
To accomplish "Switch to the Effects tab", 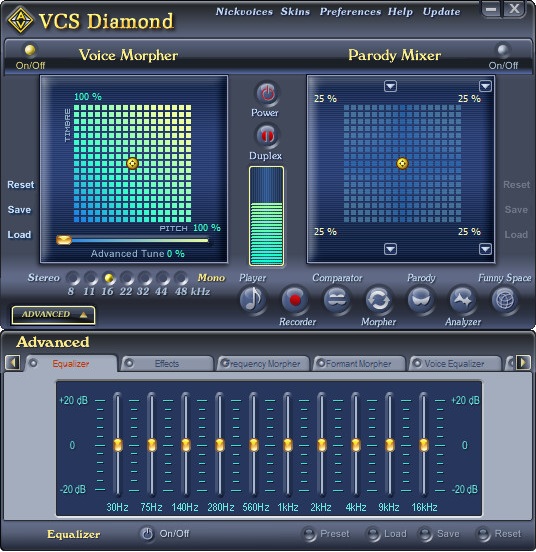I will (167, 364).
